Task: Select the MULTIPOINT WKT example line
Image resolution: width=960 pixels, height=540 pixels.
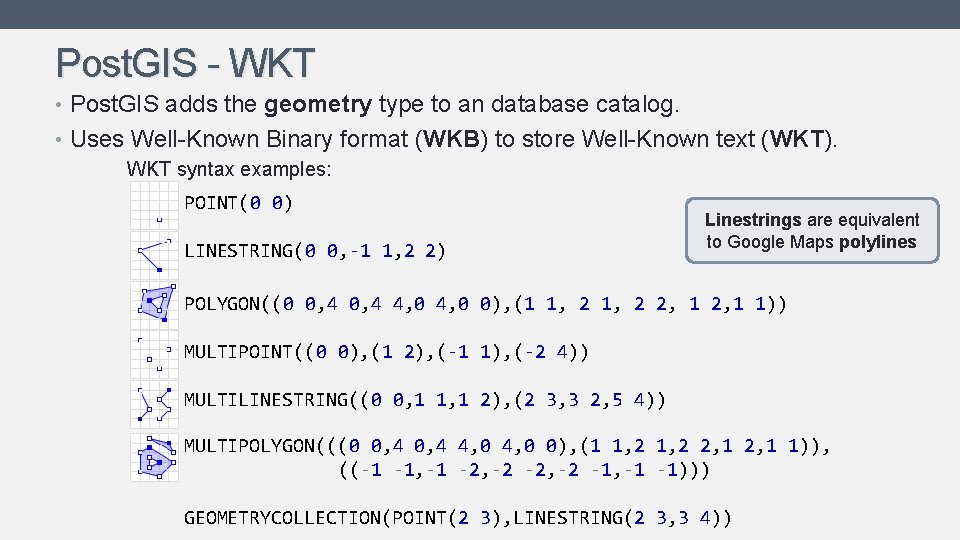Action: pyautogui.click(x=386, y=352)
